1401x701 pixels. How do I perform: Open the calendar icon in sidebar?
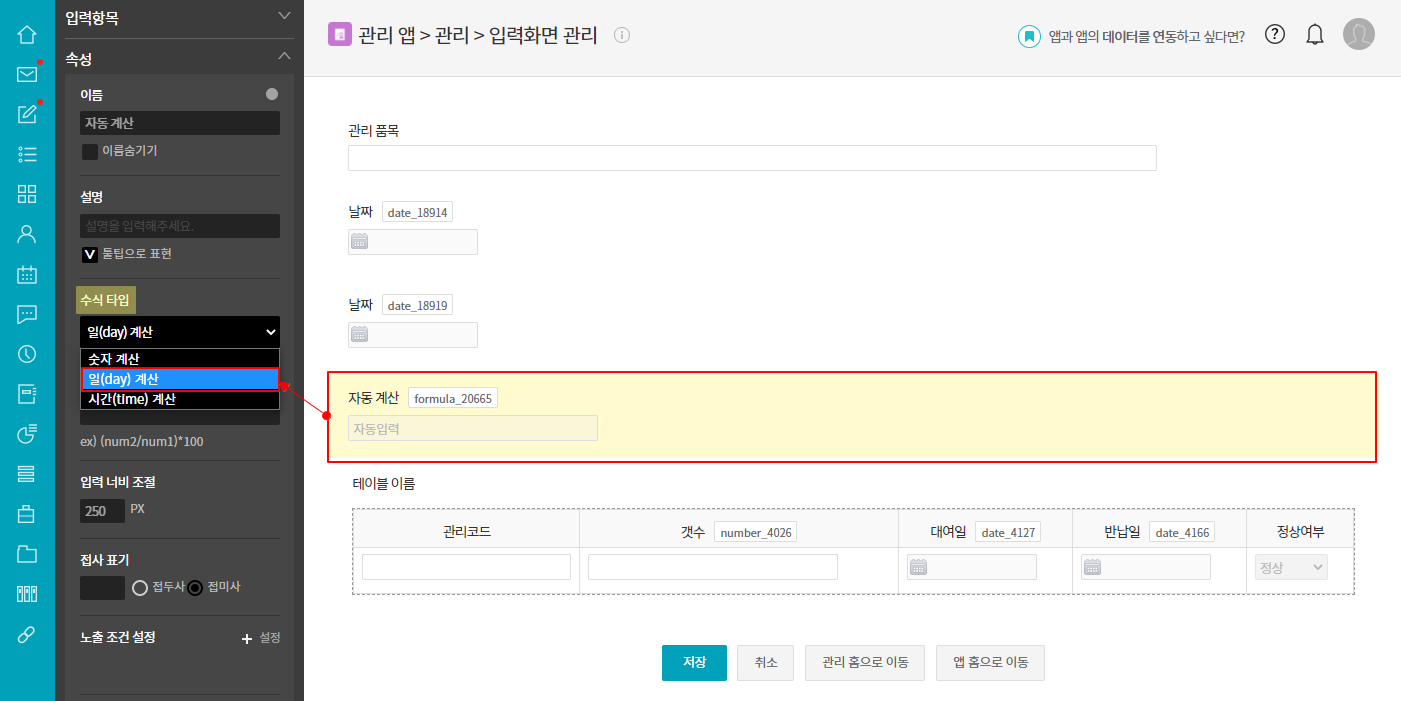point(27,274)
